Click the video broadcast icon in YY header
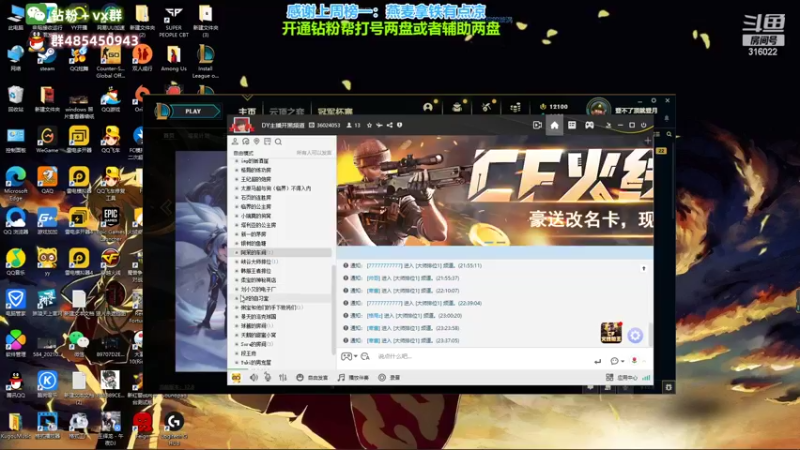Screen dimensions: 800x450 (537, 125)
